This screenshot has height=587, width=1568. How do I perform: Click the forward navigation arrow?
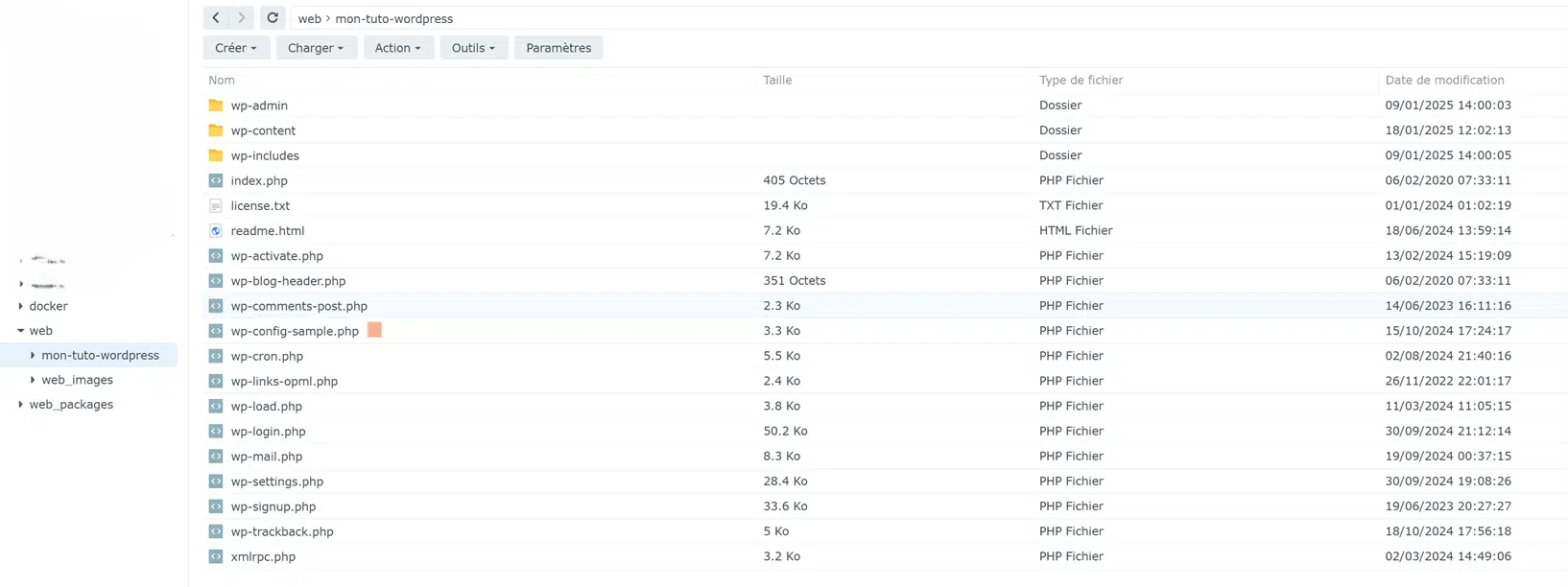(x=242, y=18)
